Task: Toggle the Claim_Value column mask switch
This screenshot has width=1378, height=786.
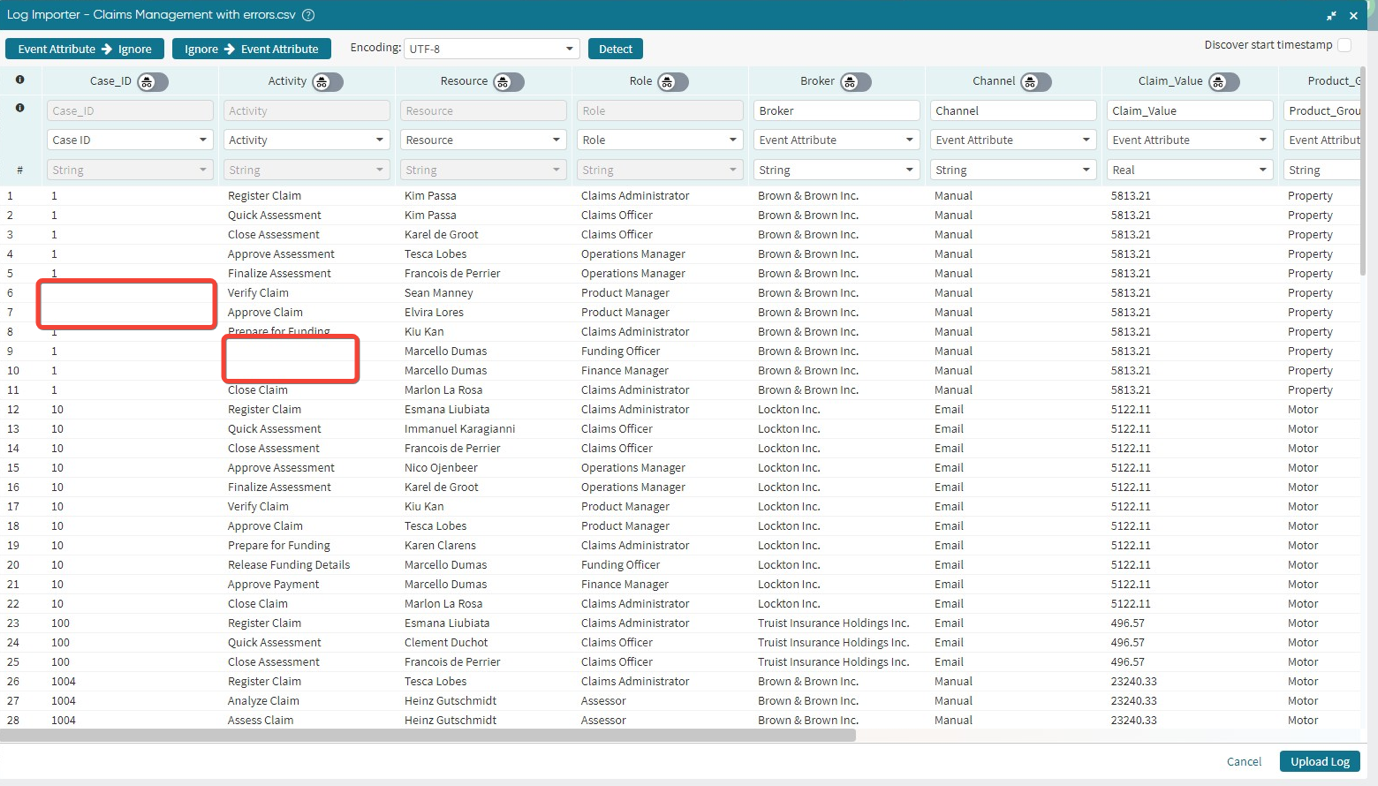Action: click(x=1223, y=82)
